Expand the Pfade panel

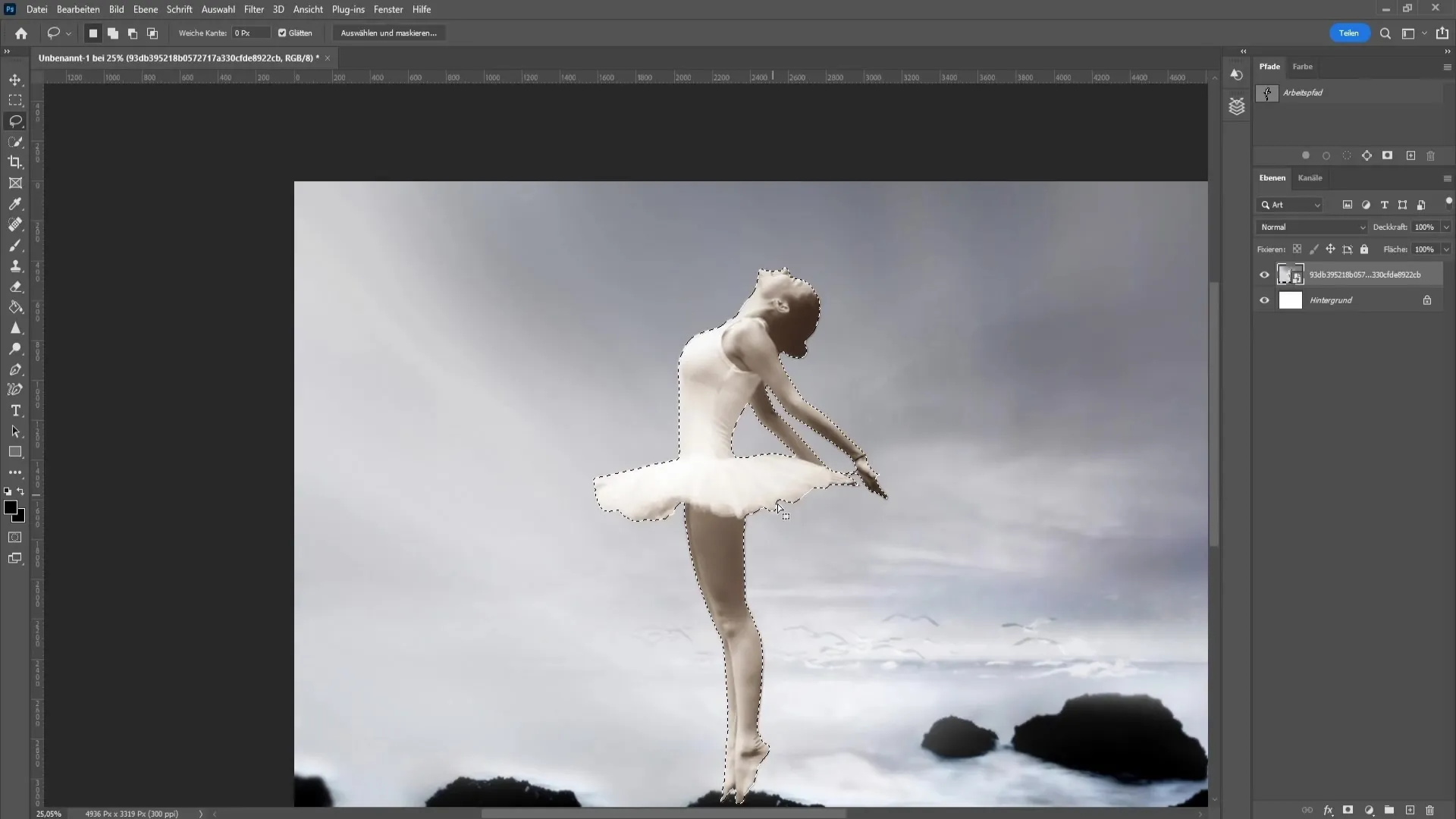tap(1270, 66)
